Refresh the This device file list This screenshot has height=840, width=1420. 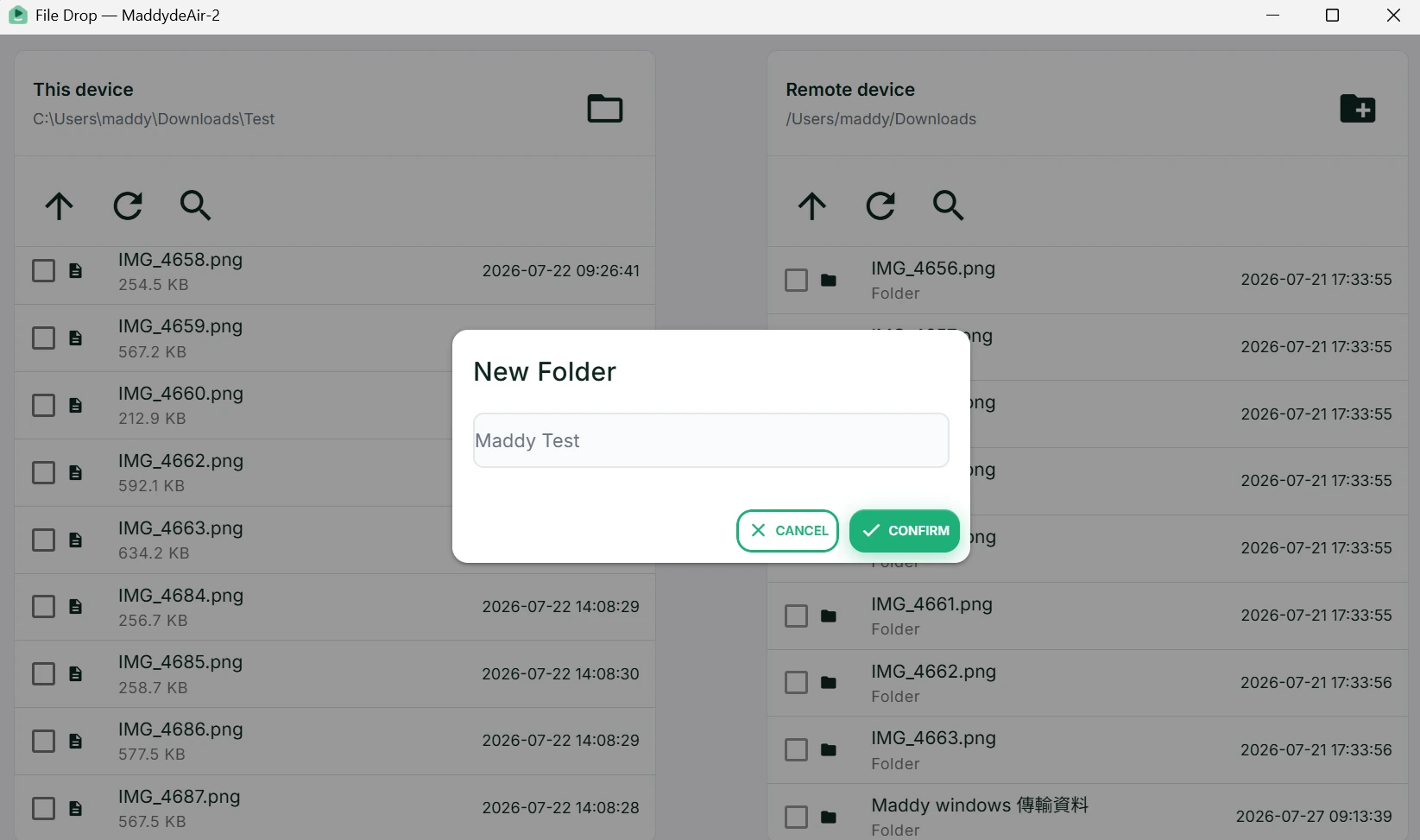pos(128,205)
